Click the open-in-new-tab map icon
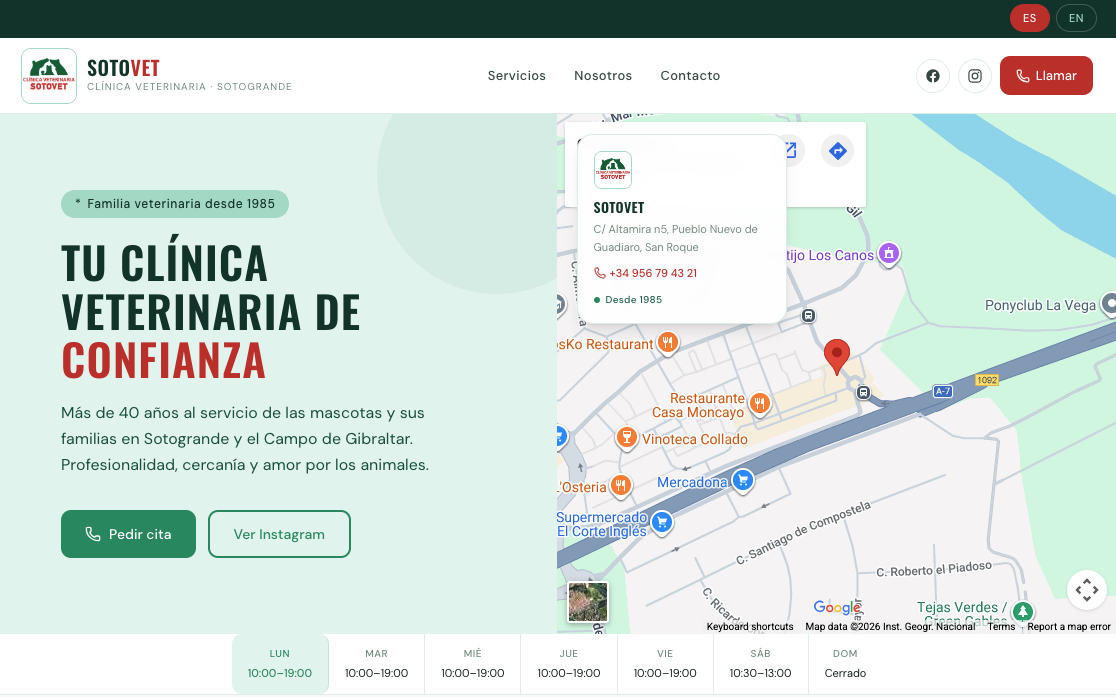The height and width of the screenshot is (697, 1116). (789, 150)
